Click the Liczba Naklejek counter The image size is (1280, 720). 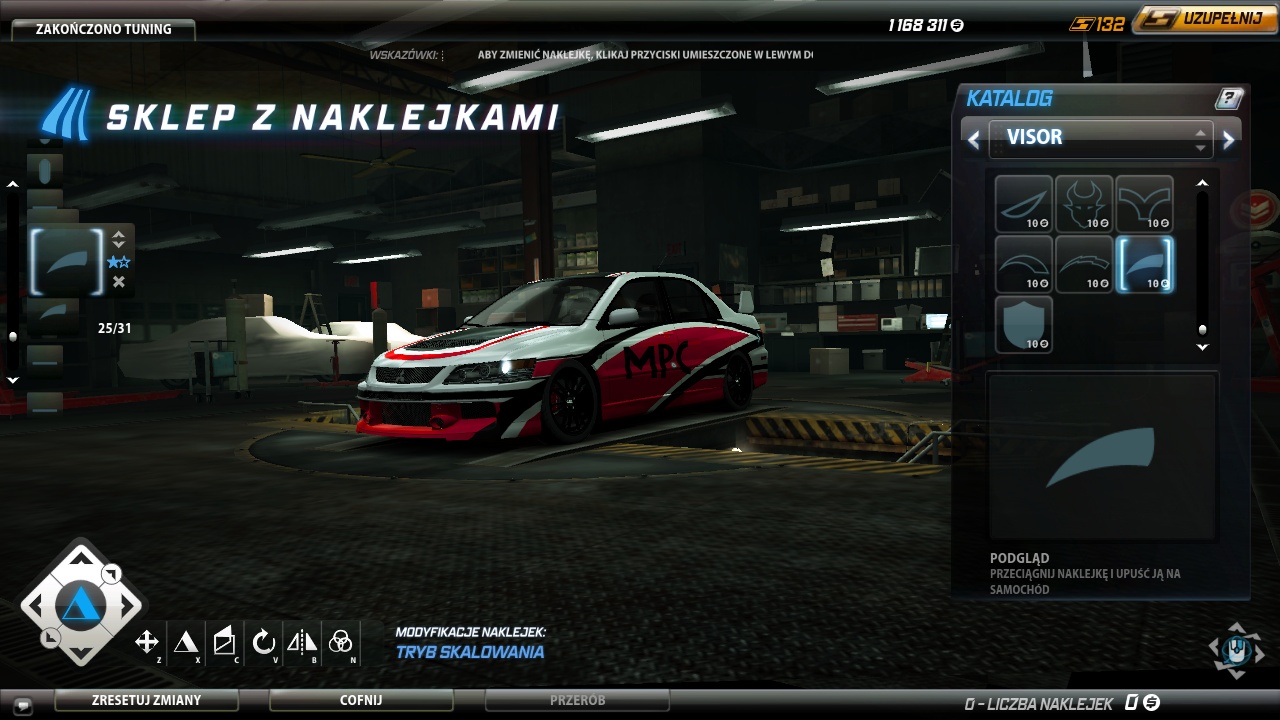1039,704
